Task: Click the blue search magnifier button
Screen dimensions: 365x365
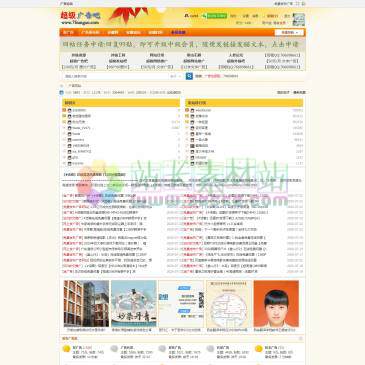Action: (189, 76)
